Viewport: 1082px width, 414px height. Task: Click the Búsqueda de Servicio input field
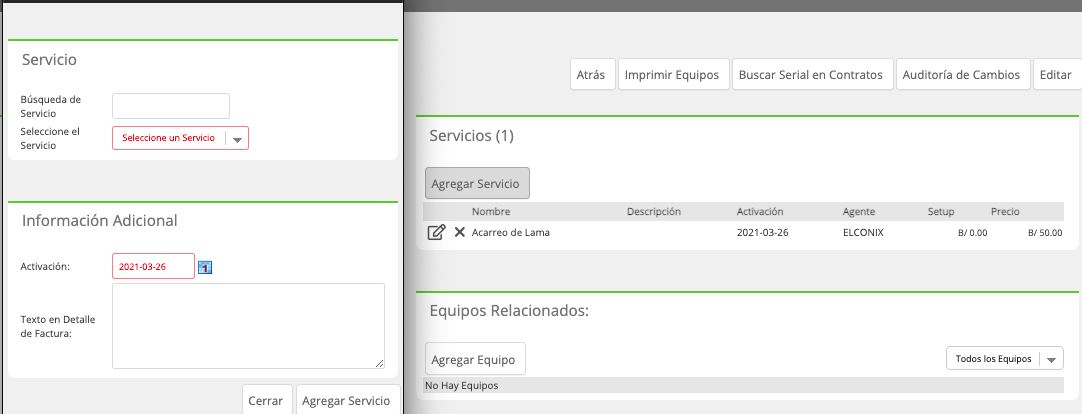(170, 106)
